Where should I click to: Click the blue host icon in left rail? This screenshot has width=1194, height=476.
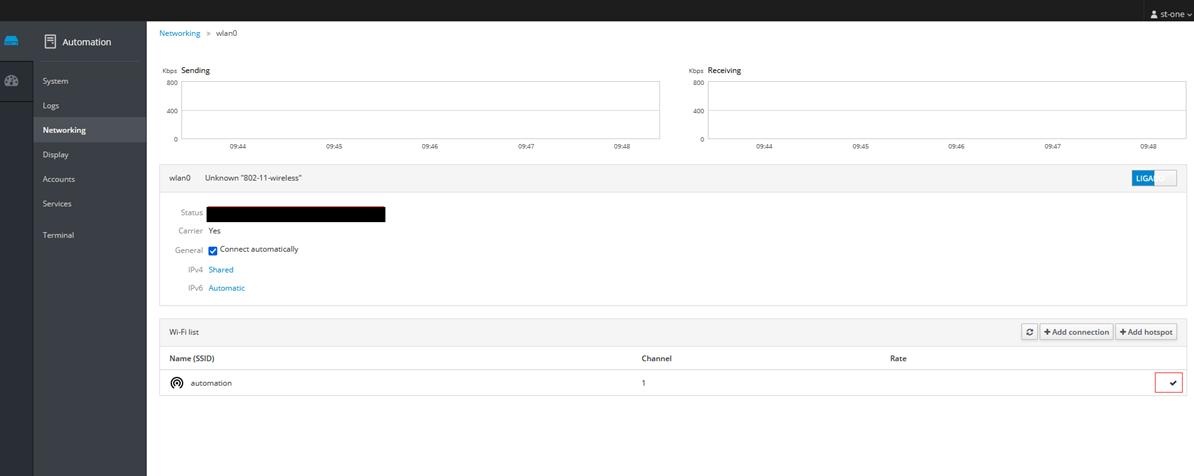pyautogui.click(x=12, y=41)
